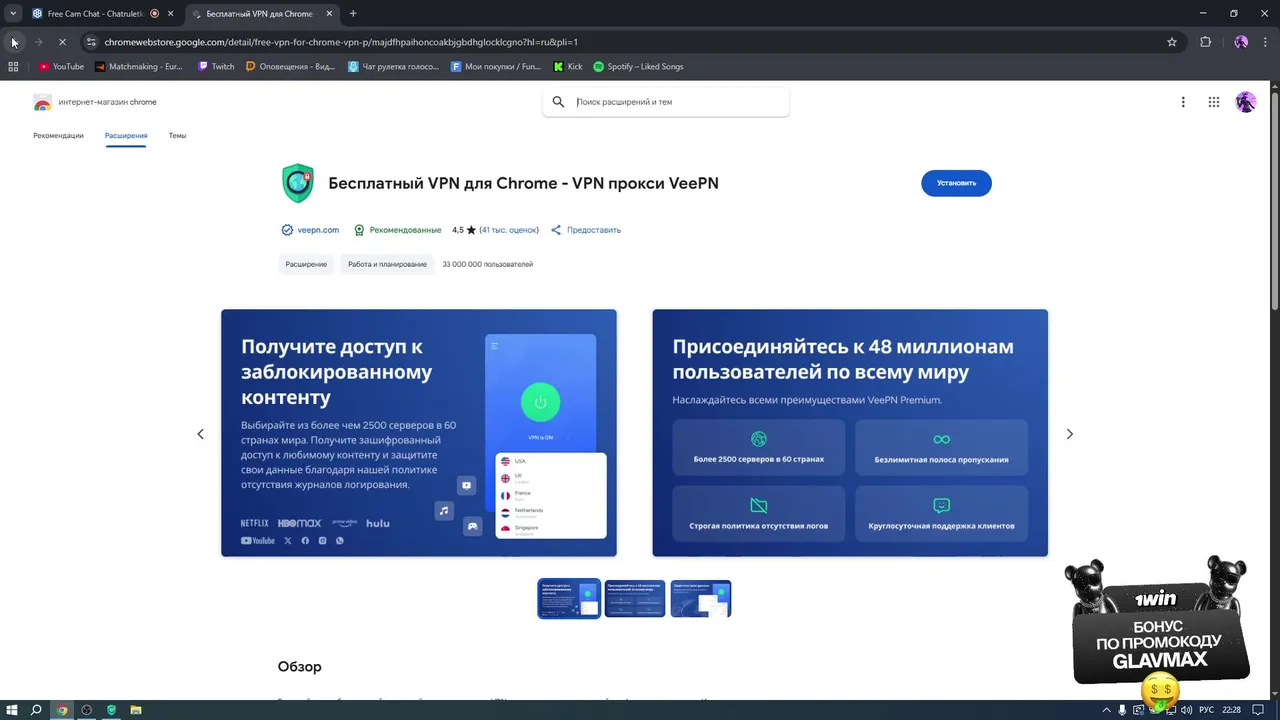
Task: Go back using the browser back arrow
Action: pos(14,42)
